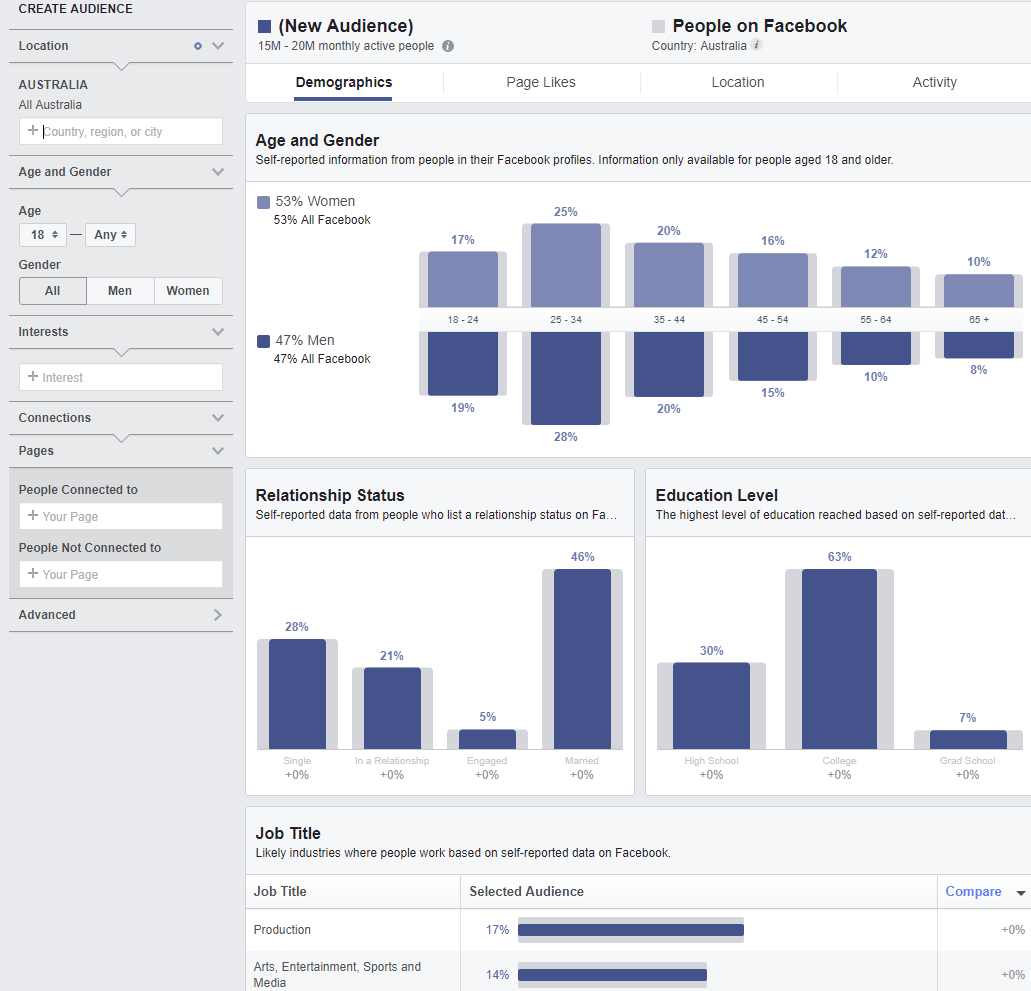Open the maximum age Any dropdown
The height and width of the screenshot is (991, 1031).
coord(110,235)
